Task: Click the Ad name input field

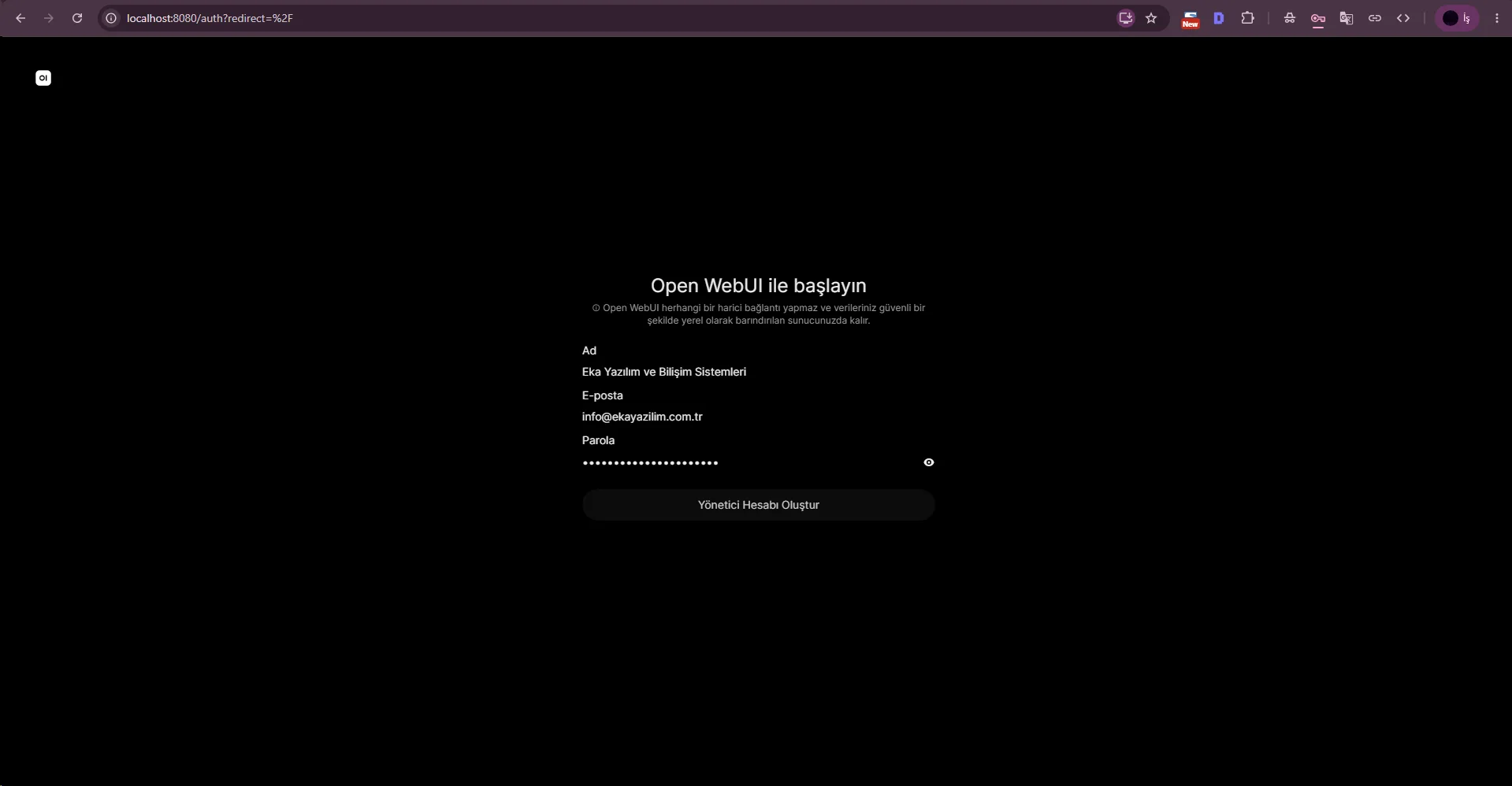Action: [x=759, y=372]
